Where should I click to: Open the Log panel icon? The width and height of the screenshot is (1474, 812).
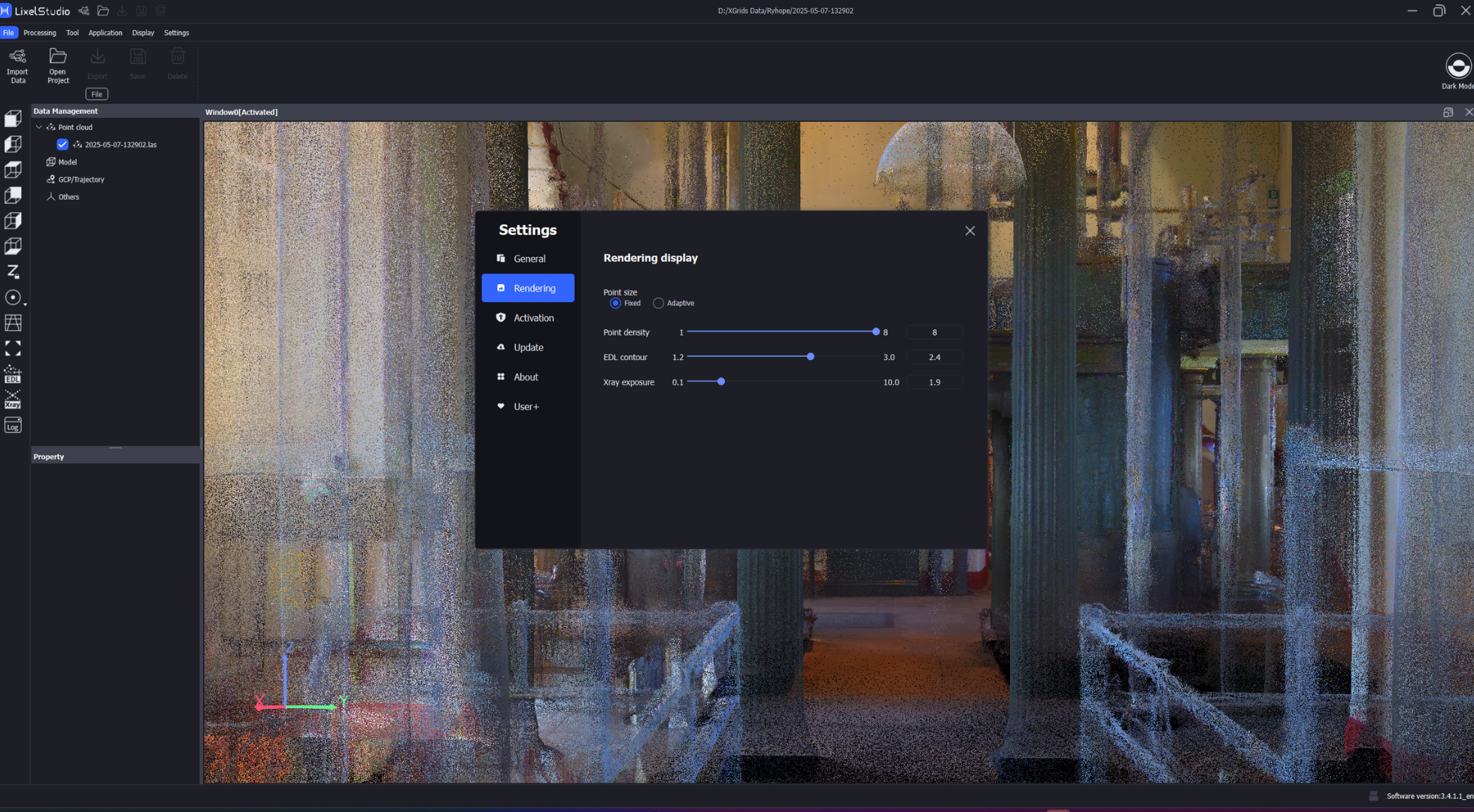(13, 426)
